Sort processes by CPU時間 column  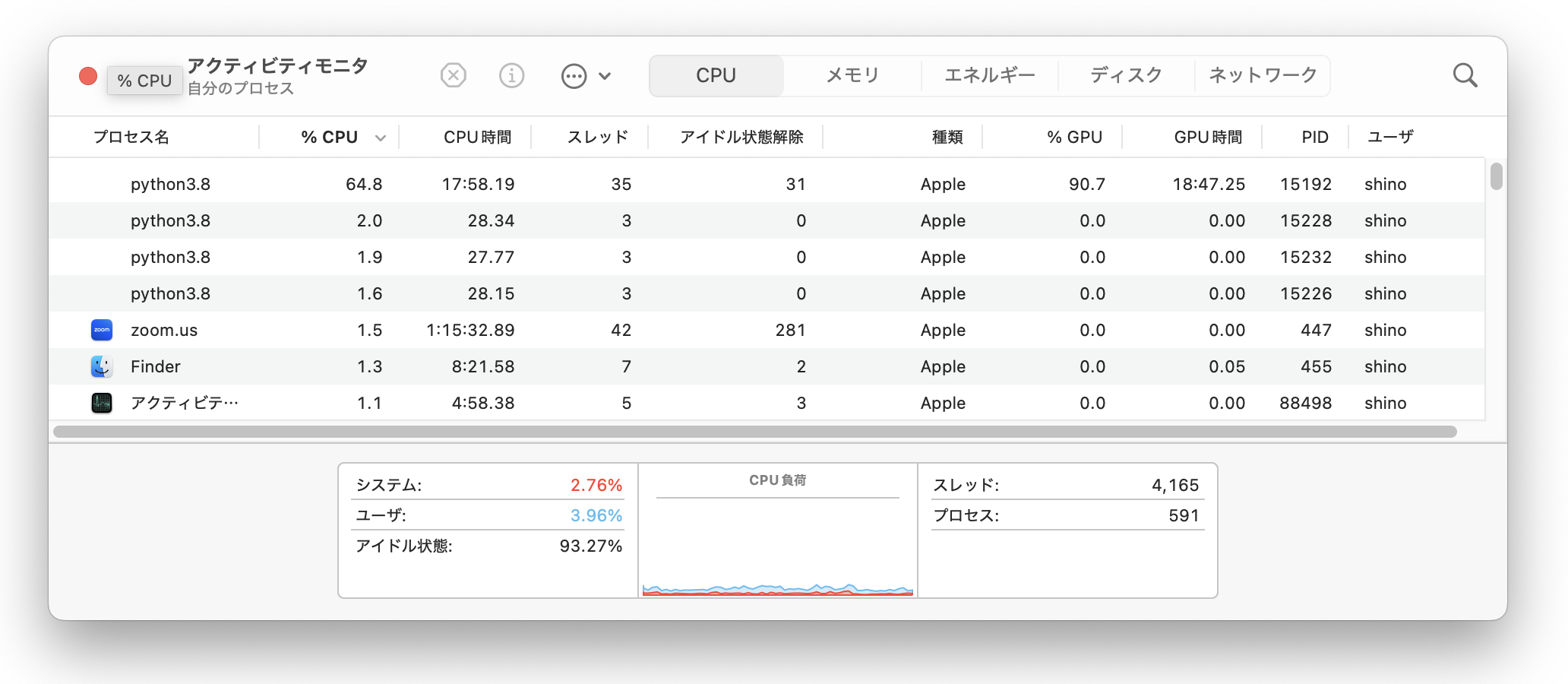[x=478, y=138]
